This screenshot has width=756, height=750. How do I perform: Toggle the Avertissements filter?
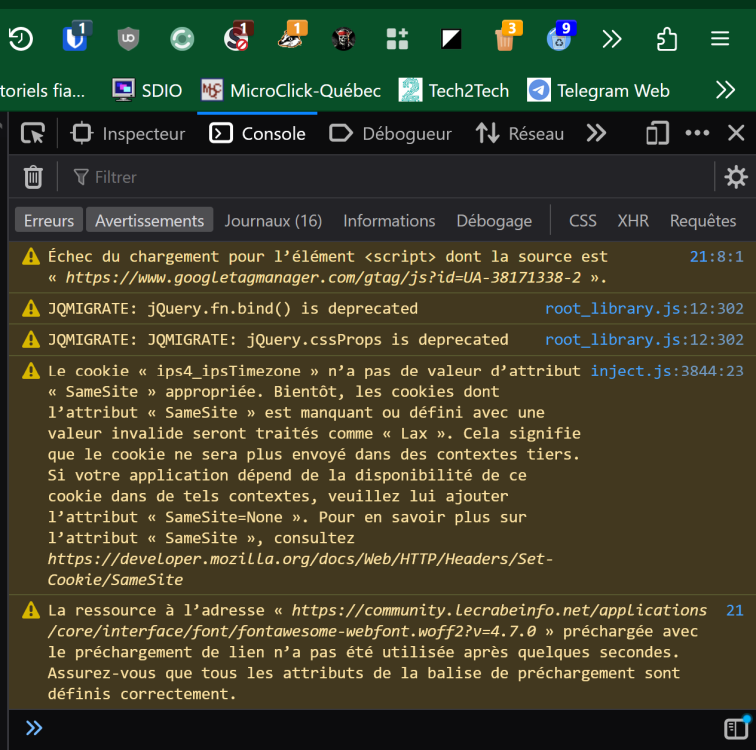coord(149,220)
